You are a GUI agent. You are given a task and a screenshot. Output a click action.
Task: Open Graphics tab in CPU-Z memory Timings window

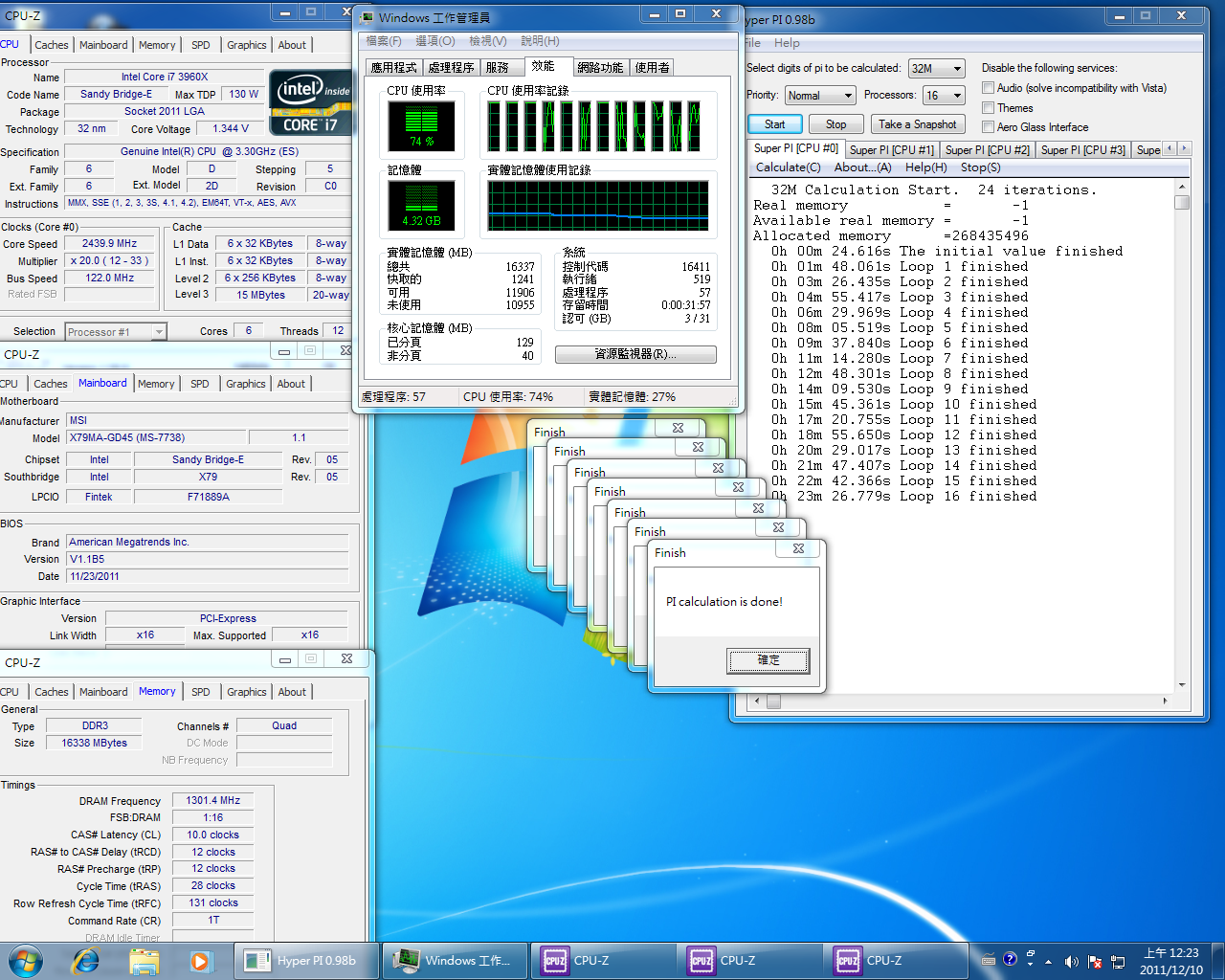(x=247, y=692)
